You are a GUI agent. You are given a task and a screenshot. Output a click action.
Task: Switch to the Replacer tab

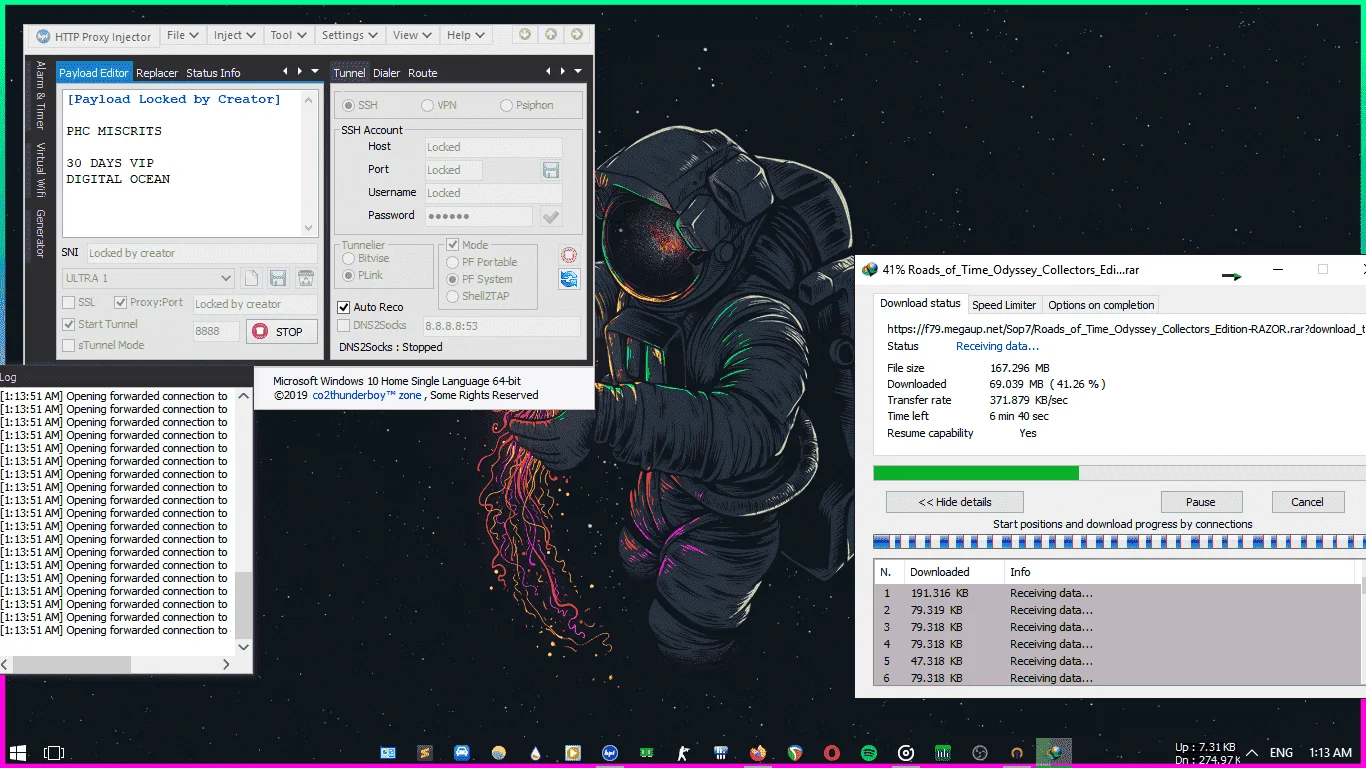point(157,73)
